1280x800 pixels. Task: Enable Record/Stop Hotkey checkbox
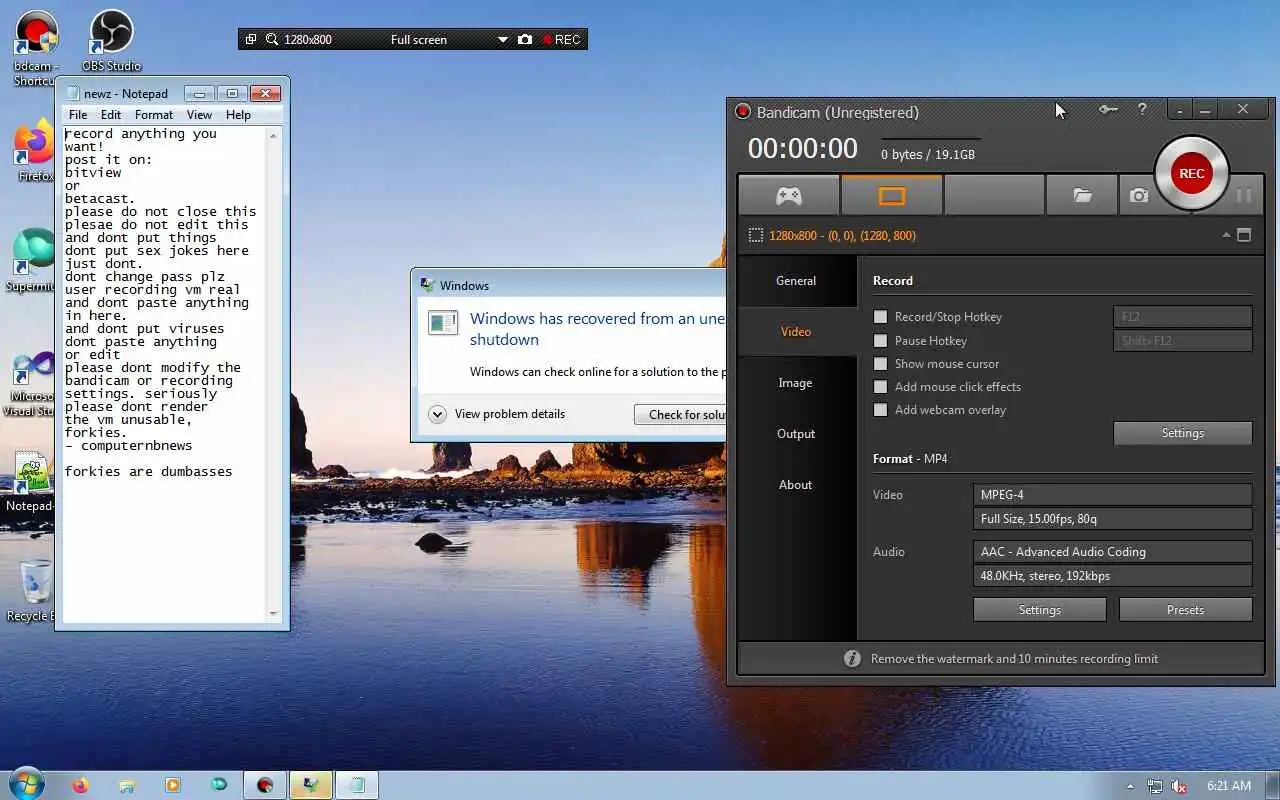pyautogui.click(x=881, y=317)
